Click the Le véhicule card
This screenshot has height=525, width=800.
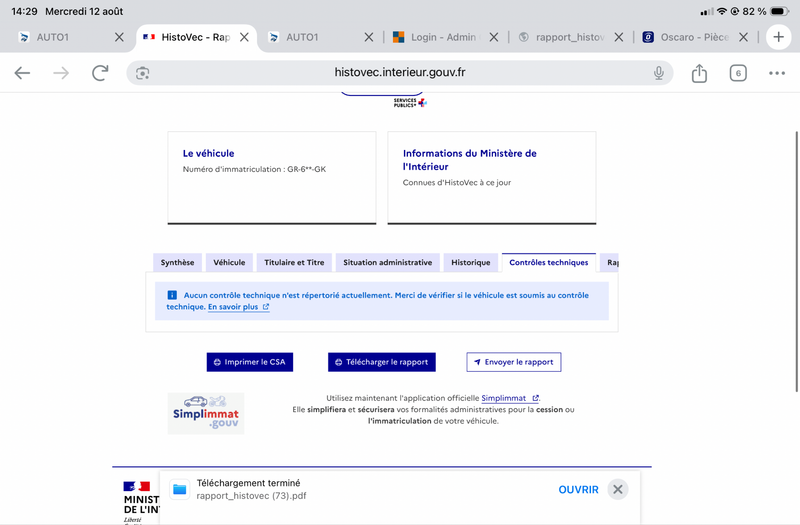pos(272,178)
